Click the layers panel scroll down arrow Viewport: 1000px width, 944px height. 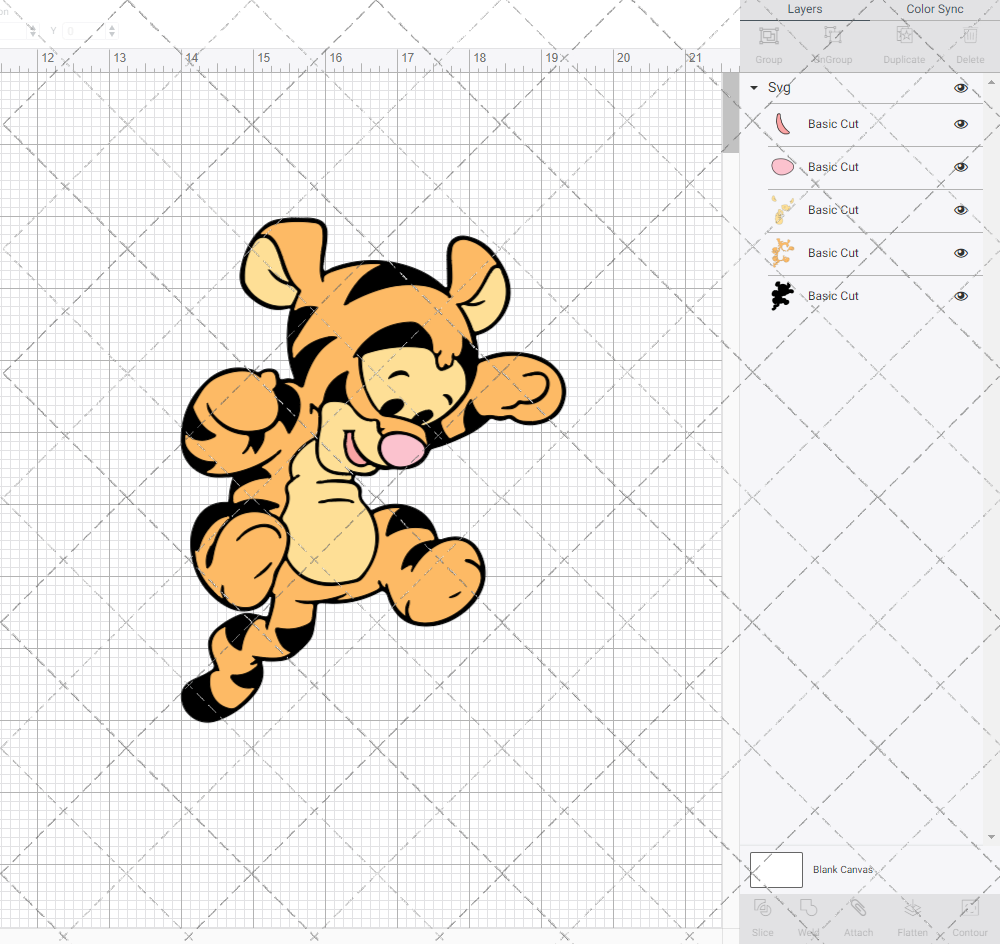(990, 837)
